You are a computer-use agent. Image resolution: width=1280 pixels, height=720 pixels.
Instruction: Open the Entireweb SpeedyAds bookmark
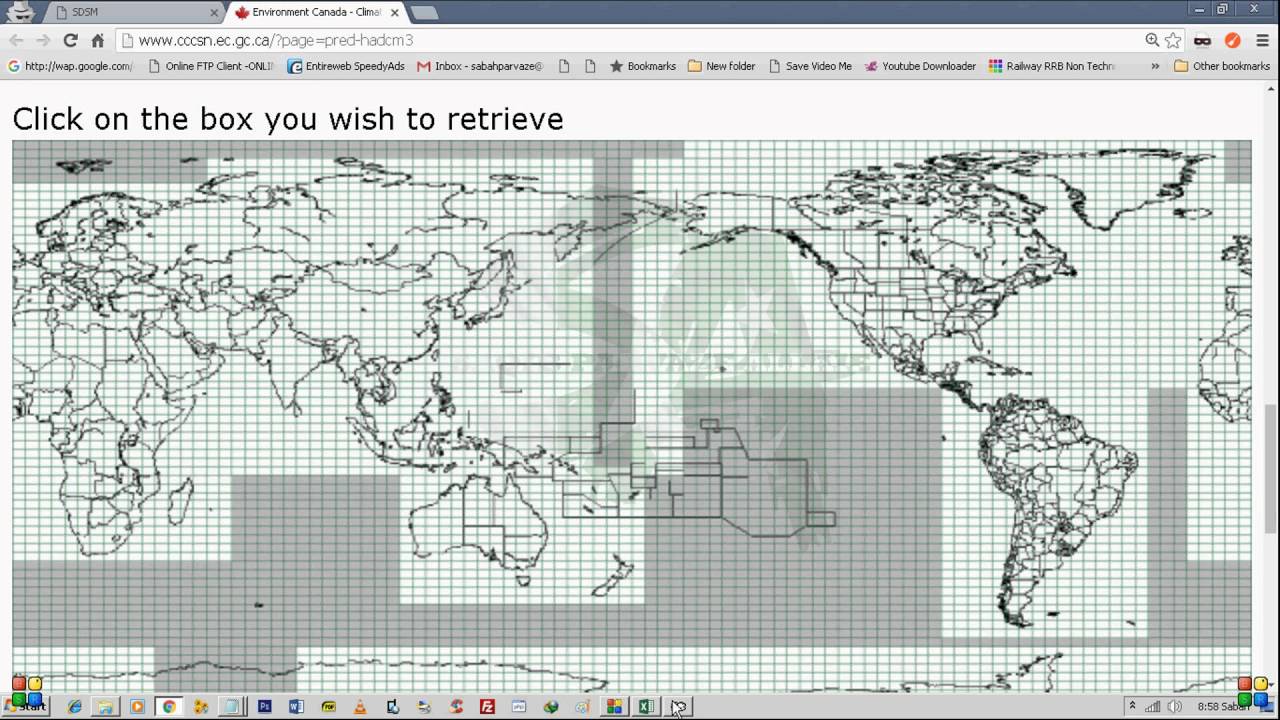(x=346, y=67)
